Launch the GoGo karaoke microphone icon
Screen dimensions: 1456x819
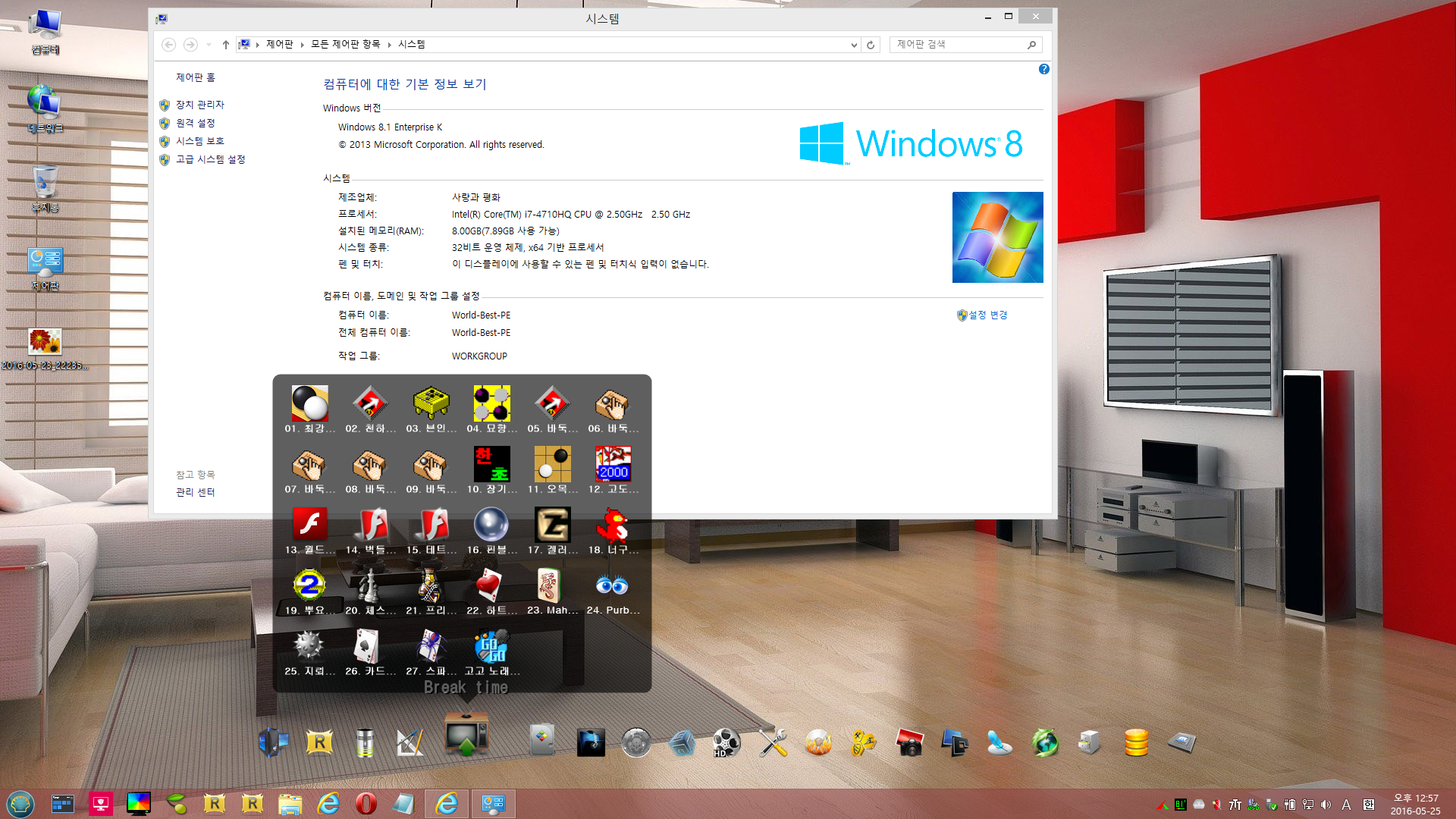tap(492, 646)
